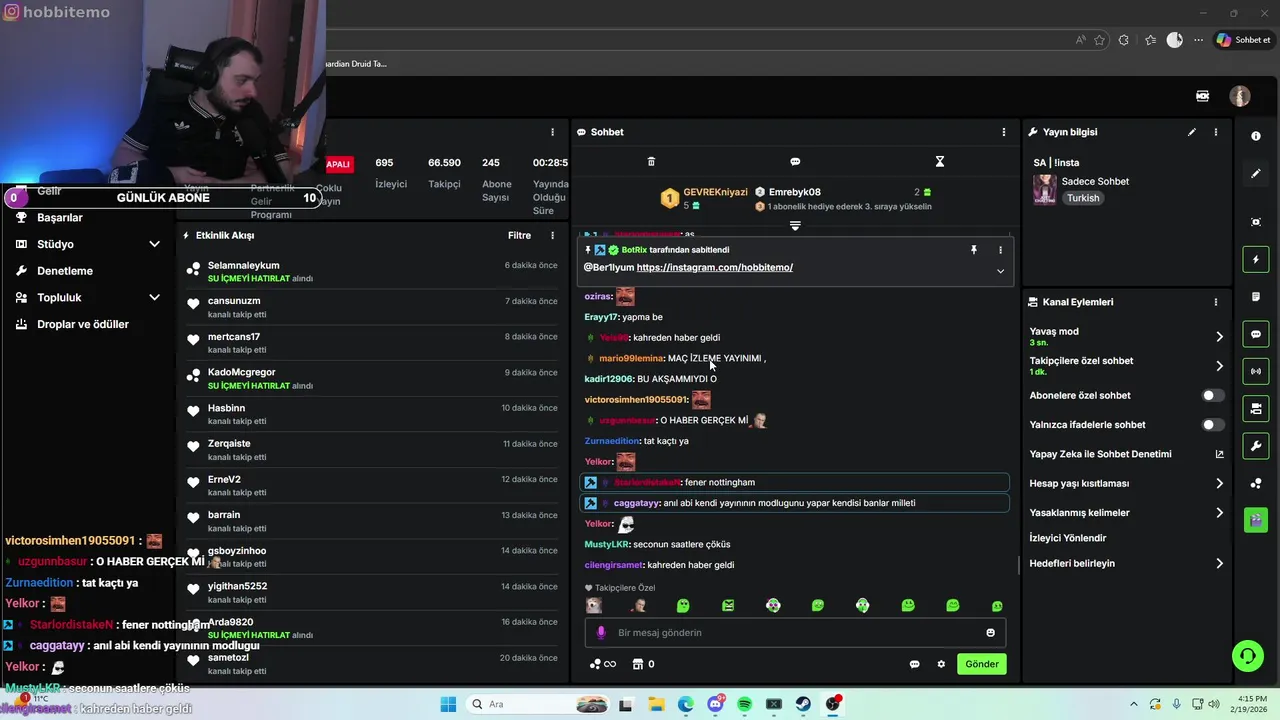Click the pin icon on pinned message

(x=973, y=250)
